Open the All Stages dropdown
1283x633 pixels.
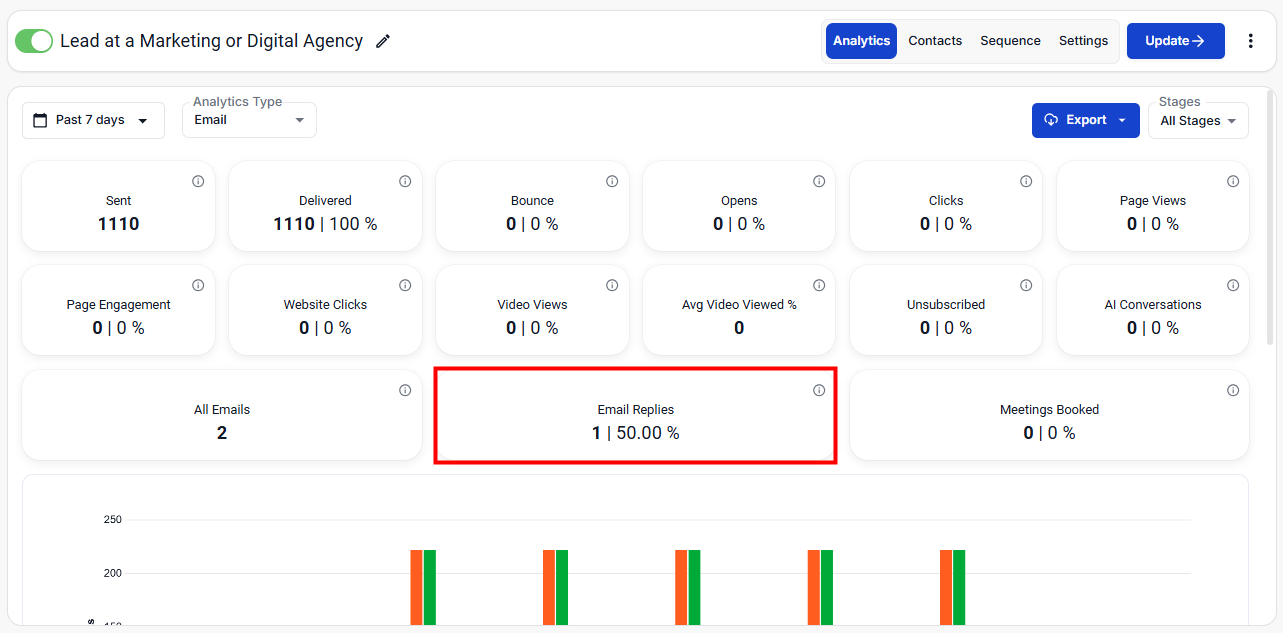(x=1198, y=121)
